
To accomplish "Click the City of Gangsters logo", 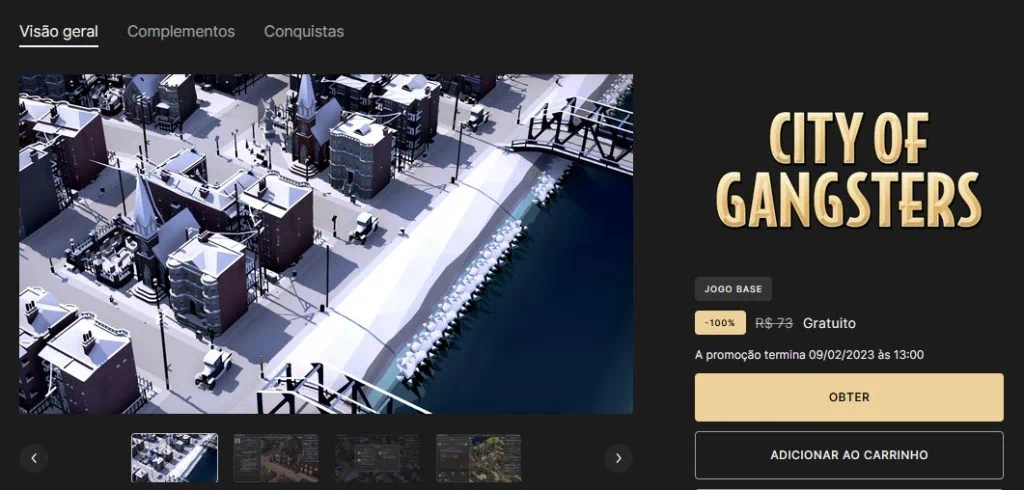I will tap(849, 169).
